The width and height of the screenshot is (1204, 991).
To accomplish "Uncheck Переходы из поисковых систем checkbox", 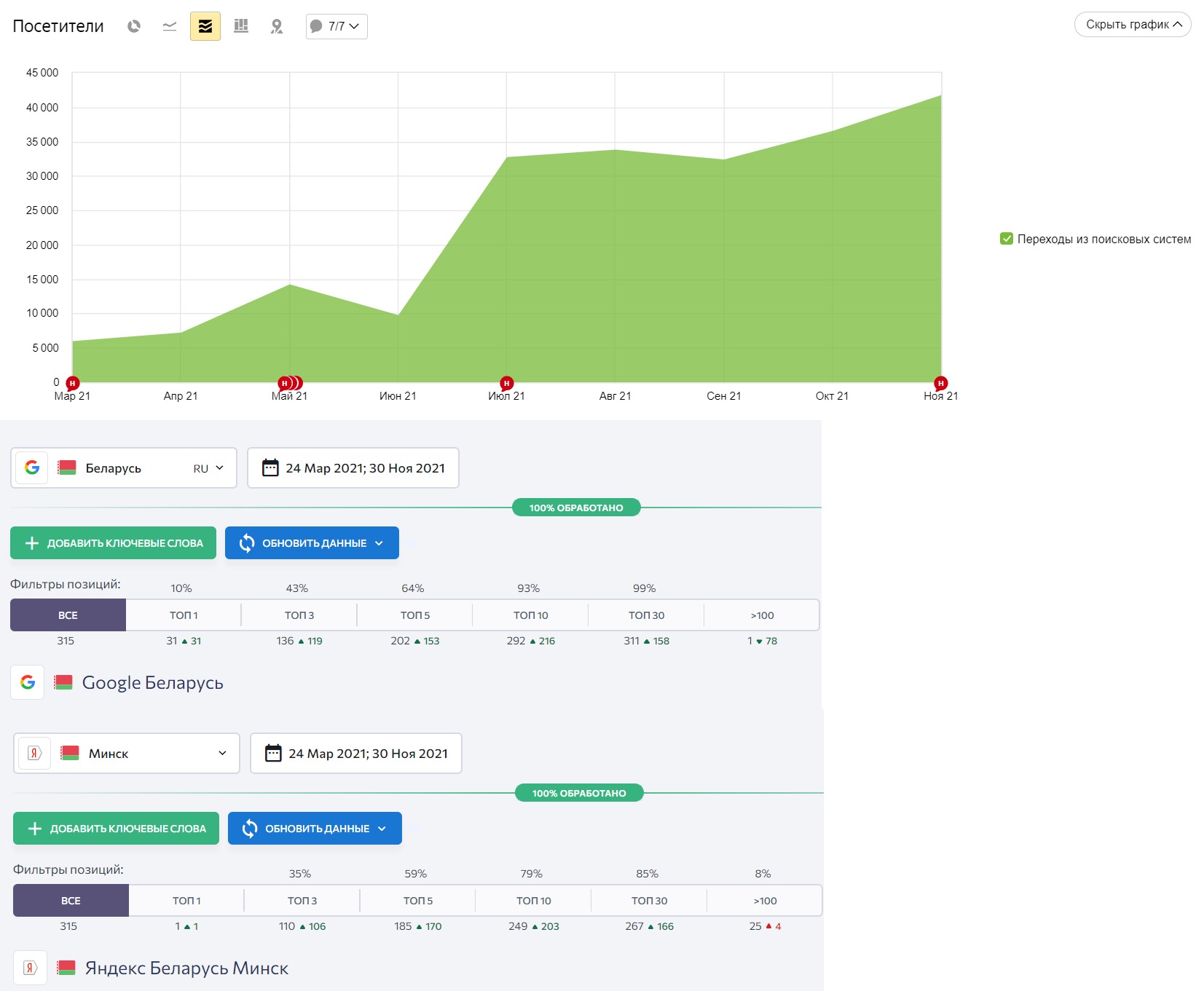I will pos(1007,239).
